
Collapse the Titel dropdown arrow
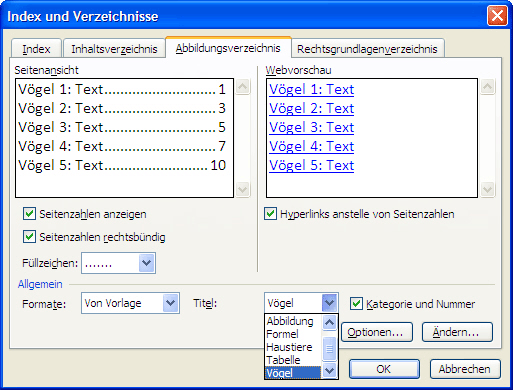[330, 303]
